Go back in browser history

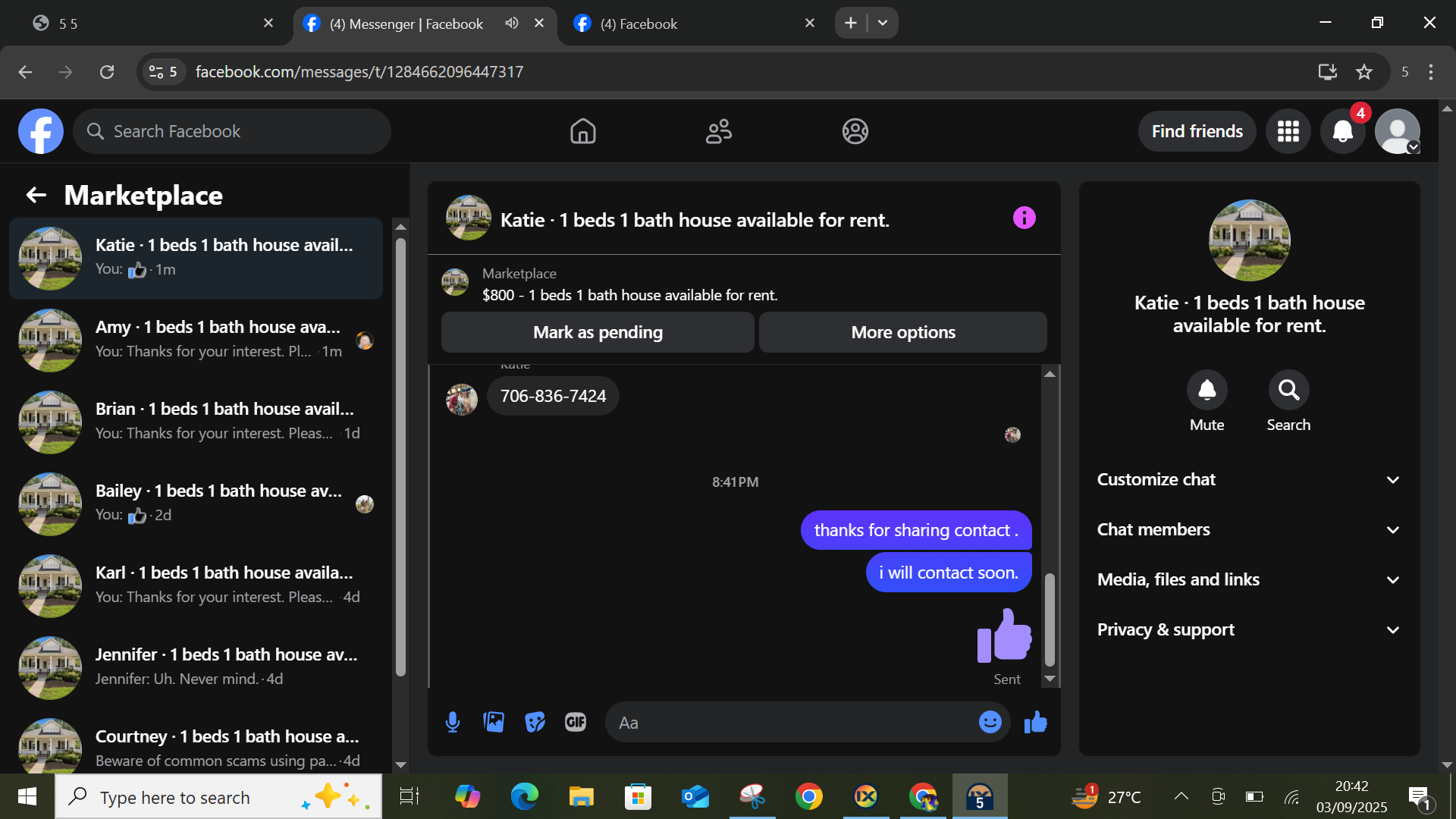[25, 72]
